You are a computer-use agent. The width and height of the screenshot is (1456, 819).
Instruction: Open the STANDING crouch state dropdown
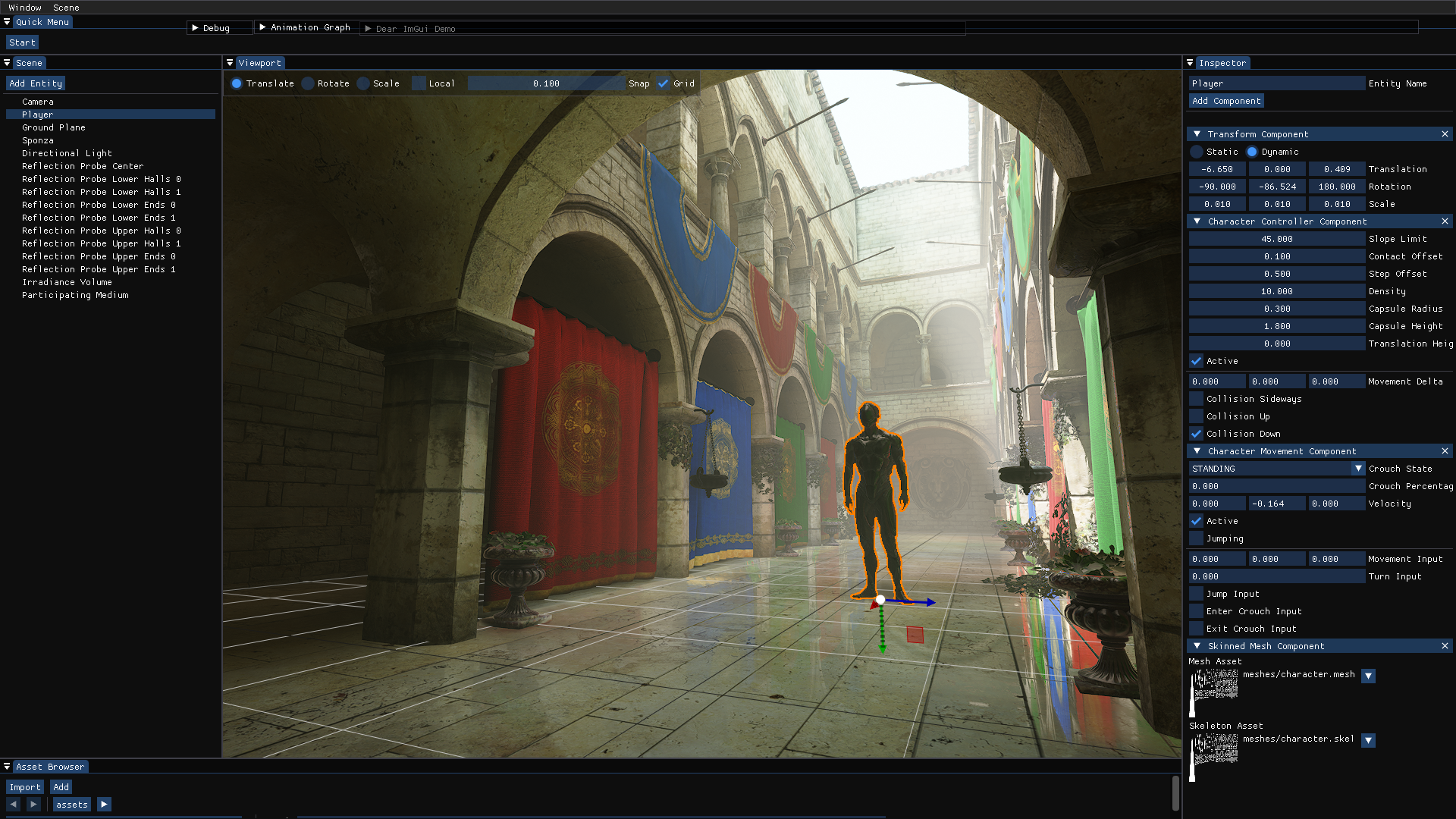click(1358, 468)
